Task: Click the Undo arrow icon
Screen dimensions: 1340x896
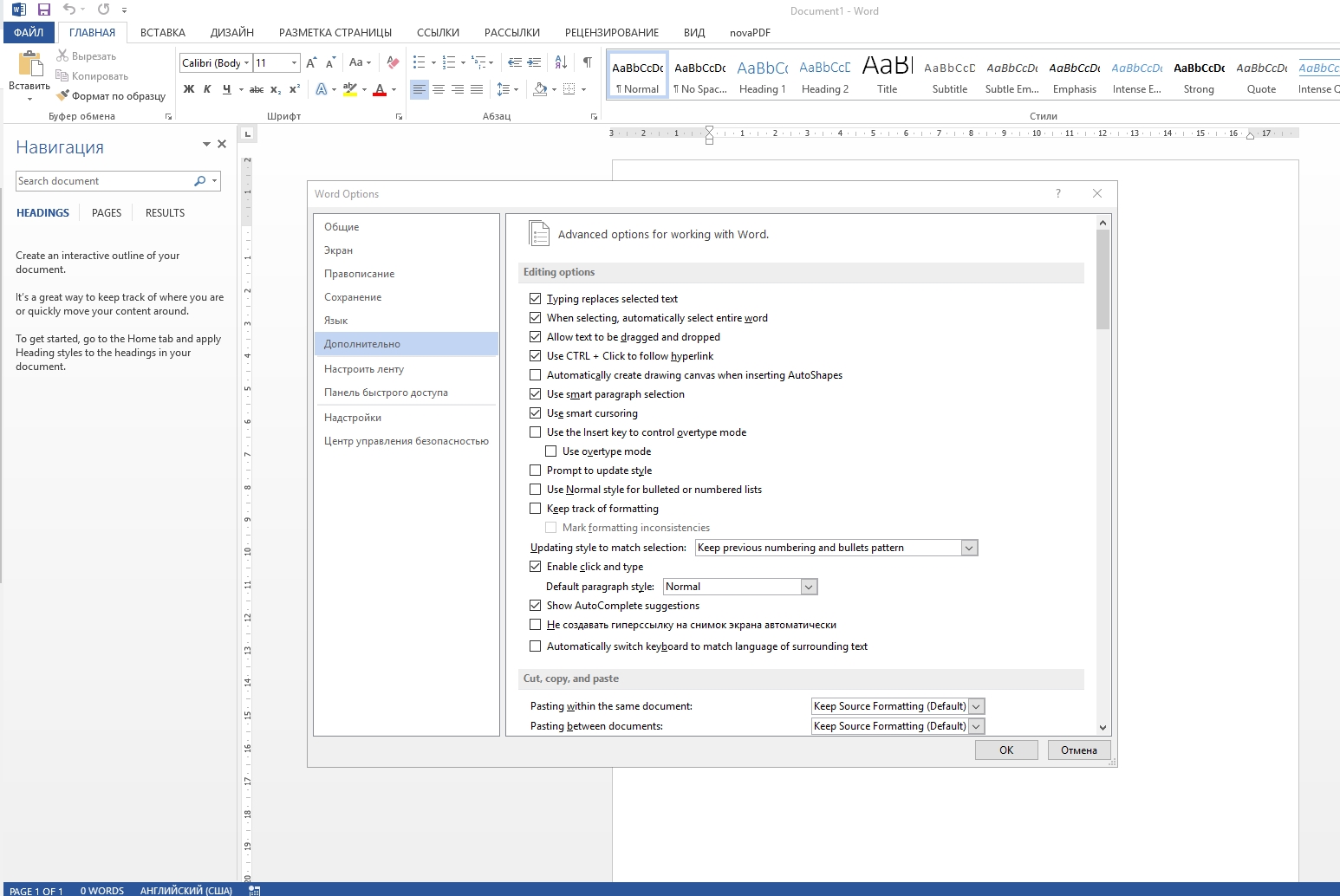Action: click(69, 10)
